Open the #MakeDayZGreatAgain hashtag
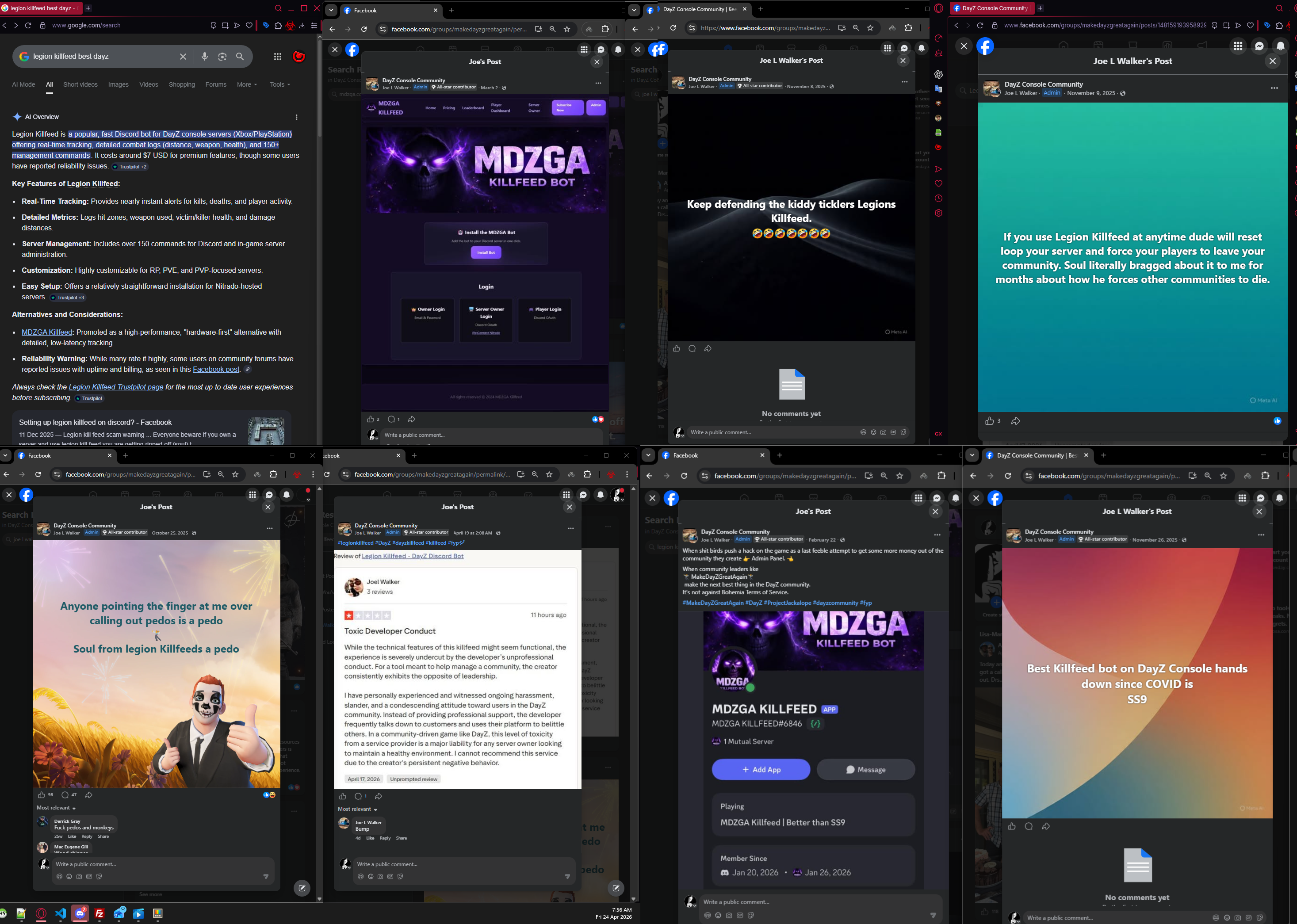 tap(713, 603)
